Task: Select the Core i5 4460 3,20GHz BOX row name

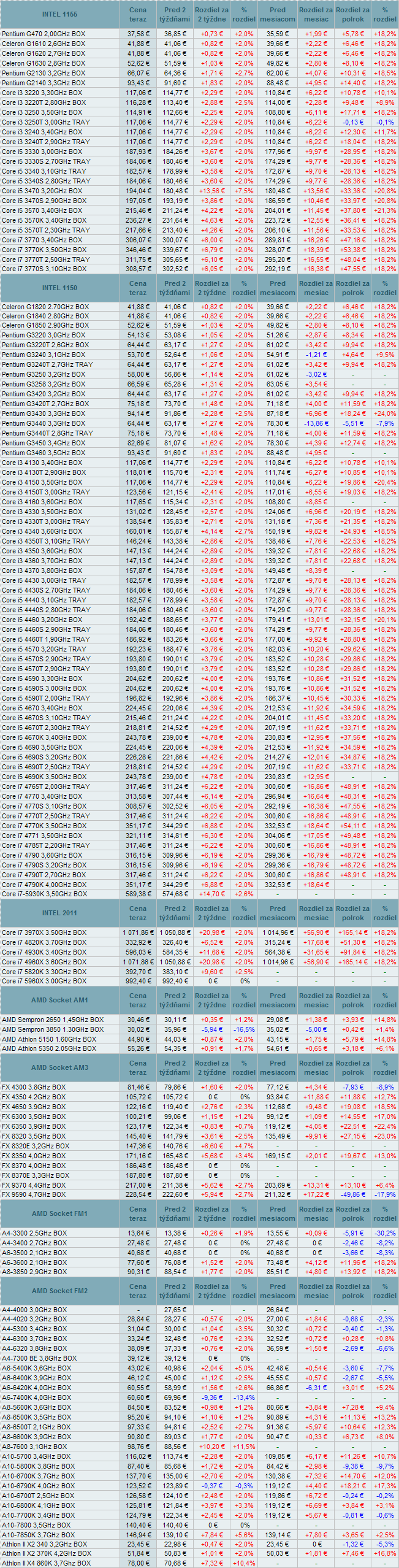Action: (42, 620)
